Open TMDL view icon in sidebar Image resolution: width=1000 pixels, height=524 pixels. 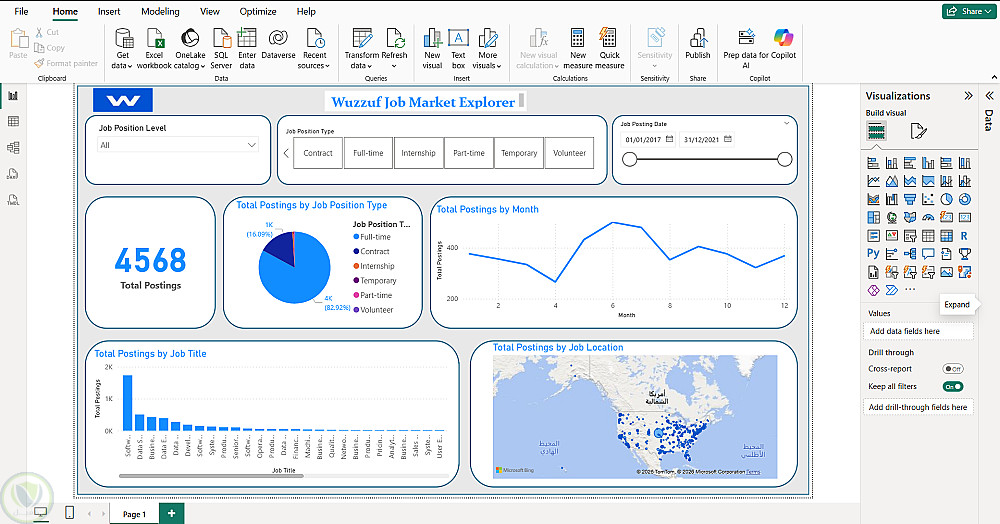pos(13,200)
